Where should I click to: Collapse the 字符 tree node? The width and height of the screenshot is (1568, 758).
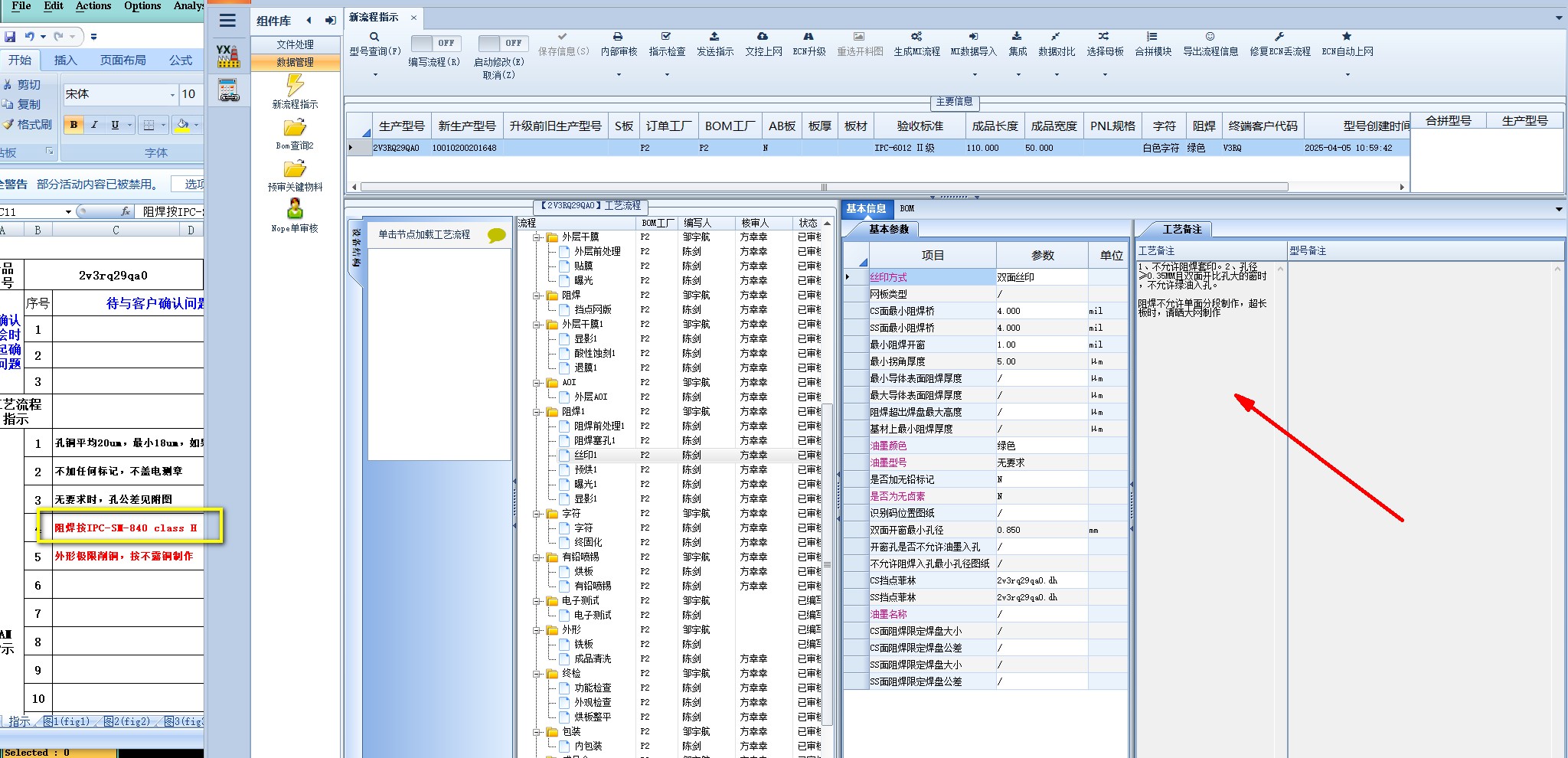[x=537, y=514]
